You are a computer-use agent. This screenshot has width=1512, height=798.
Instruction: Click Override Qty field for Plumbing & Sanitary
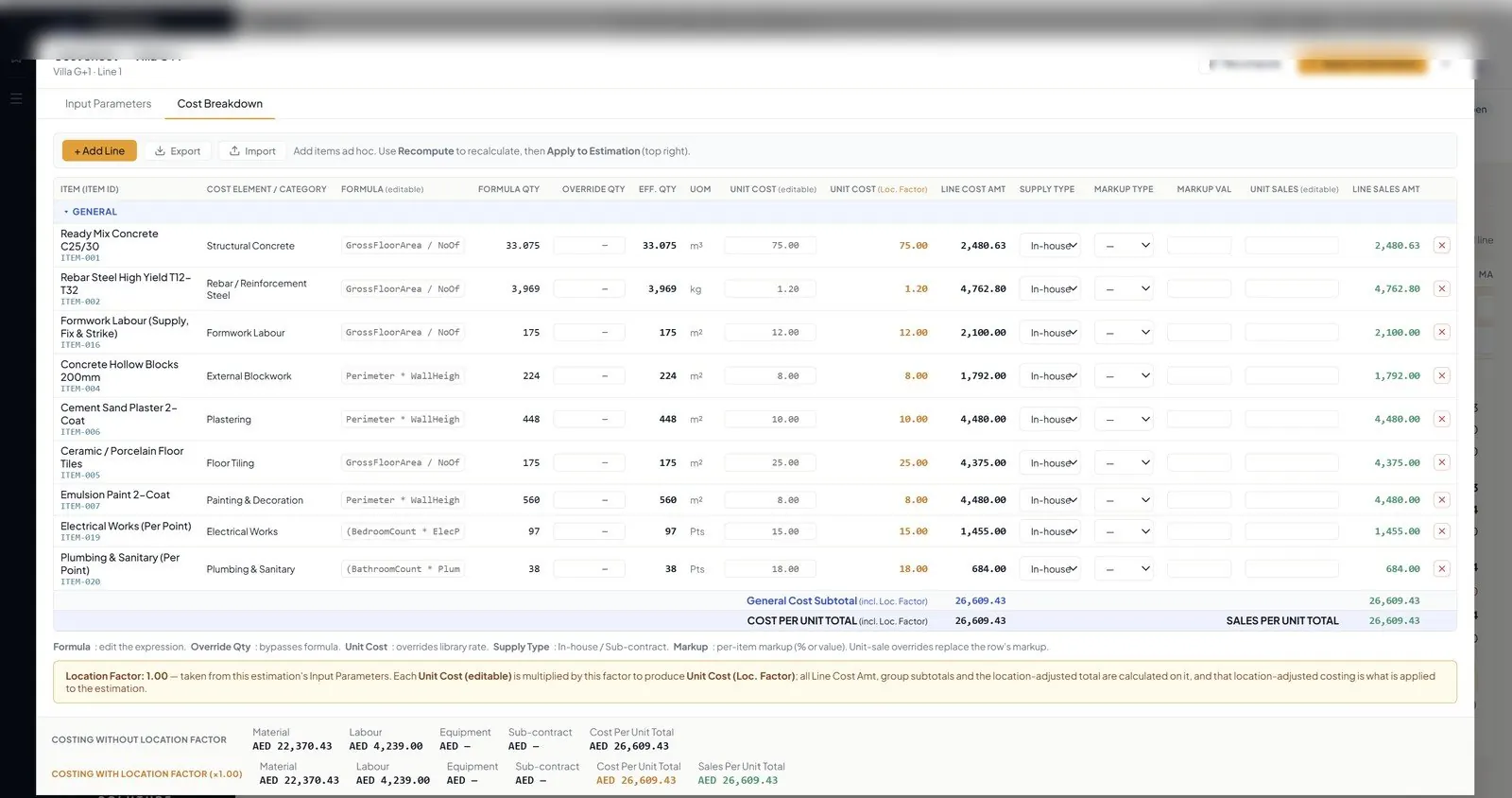[x=589, y=568]
